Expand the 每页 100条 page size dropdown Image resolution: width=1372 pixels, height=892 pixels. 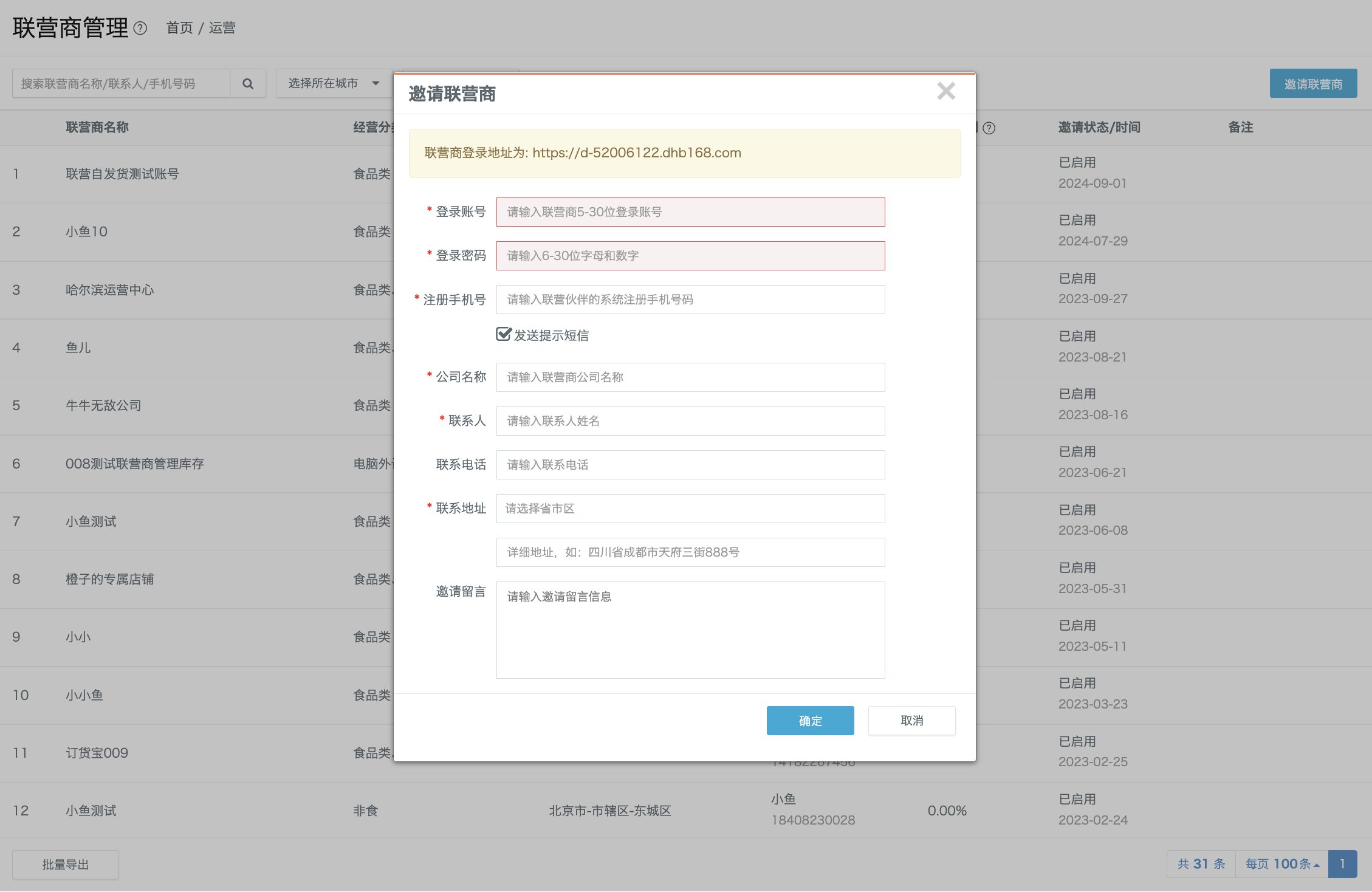tap(1282, 864)
